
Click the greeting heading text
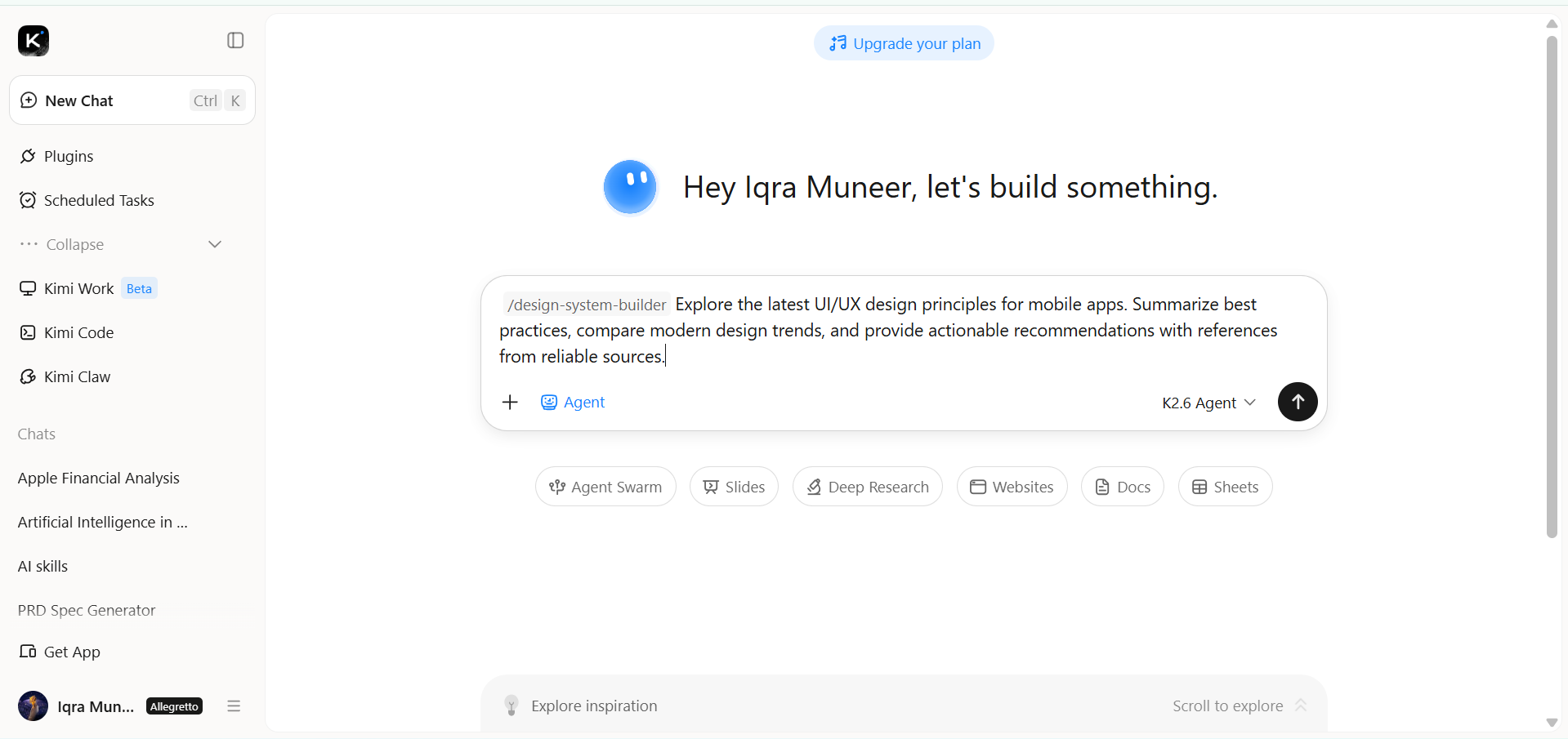click(950, 187)
